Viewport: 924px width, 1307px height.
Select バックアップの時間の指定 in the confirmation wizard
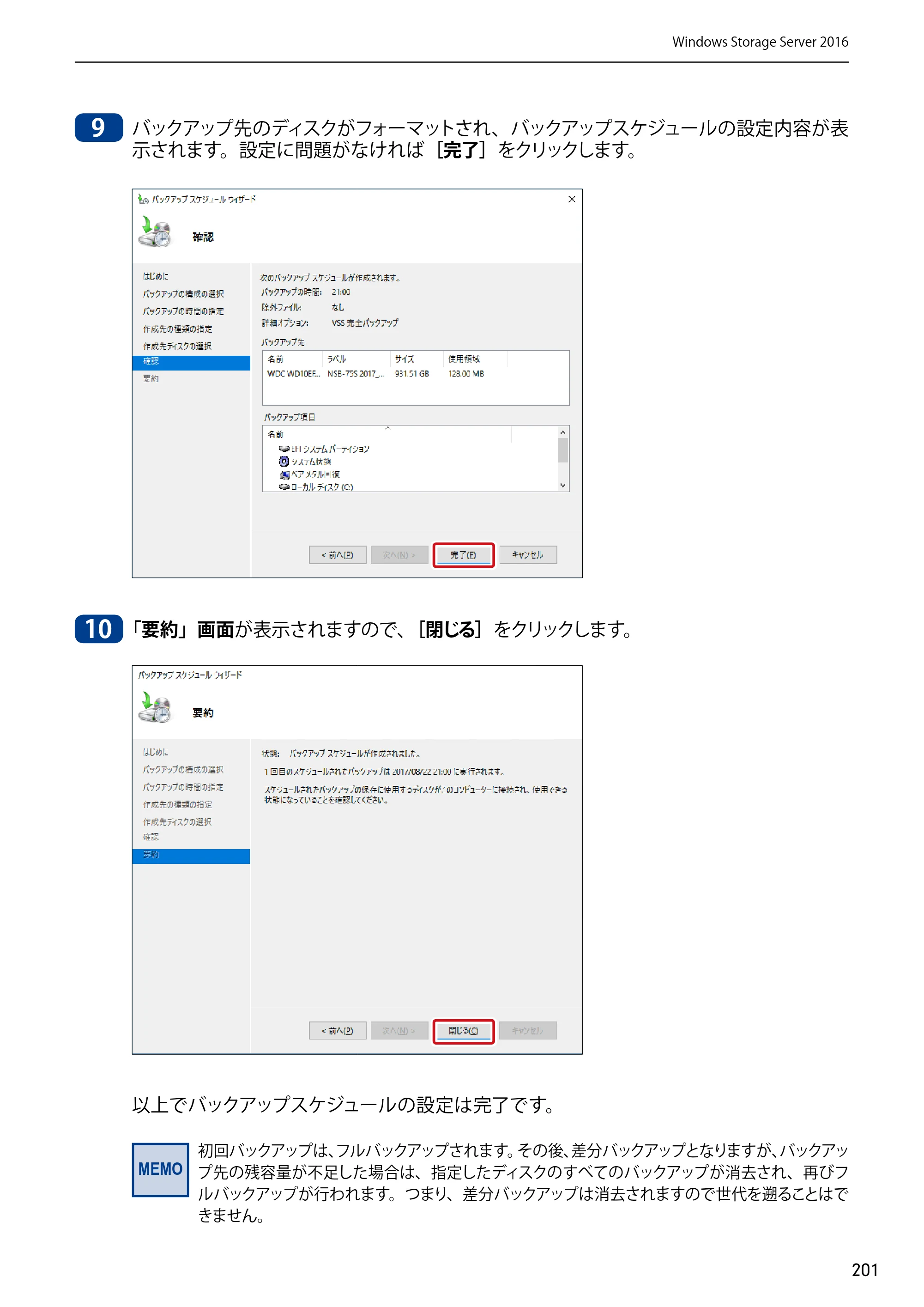tap(183, 311)
